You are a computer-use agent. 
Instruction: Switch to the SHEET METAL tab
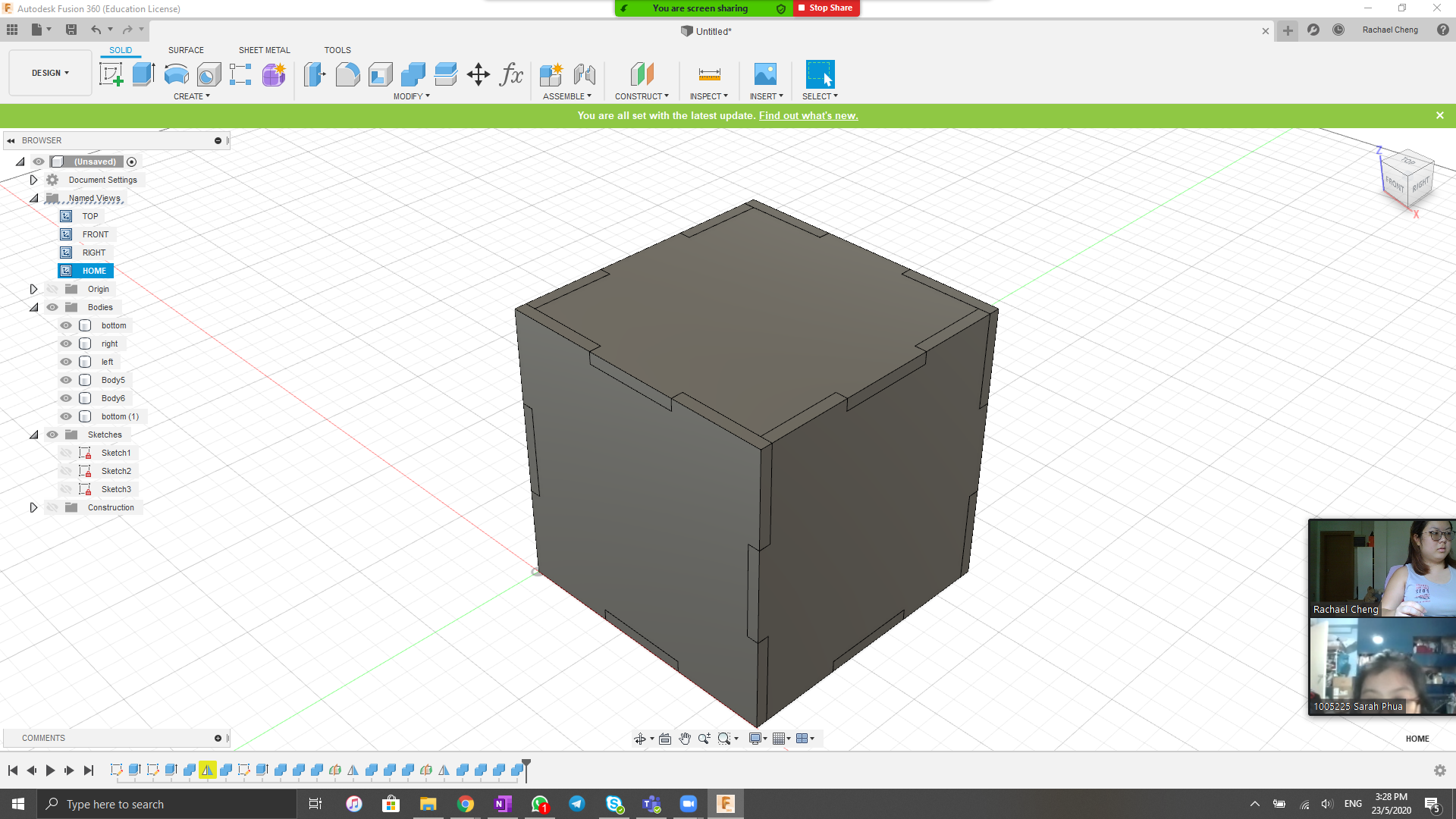[265, 50]
